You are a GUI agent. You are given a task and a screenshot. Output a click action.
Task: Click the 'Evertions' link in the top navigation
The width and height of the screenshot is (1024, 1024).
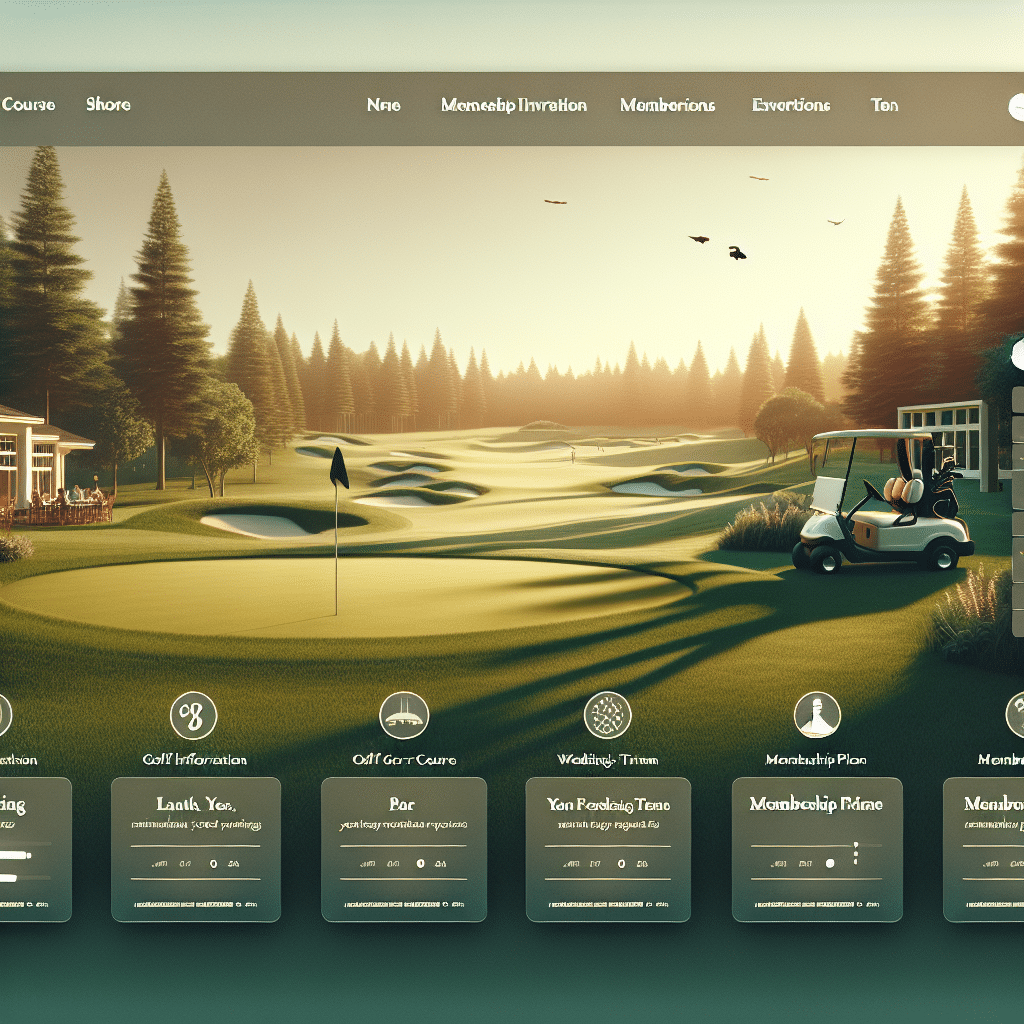(x=790, y=105)
